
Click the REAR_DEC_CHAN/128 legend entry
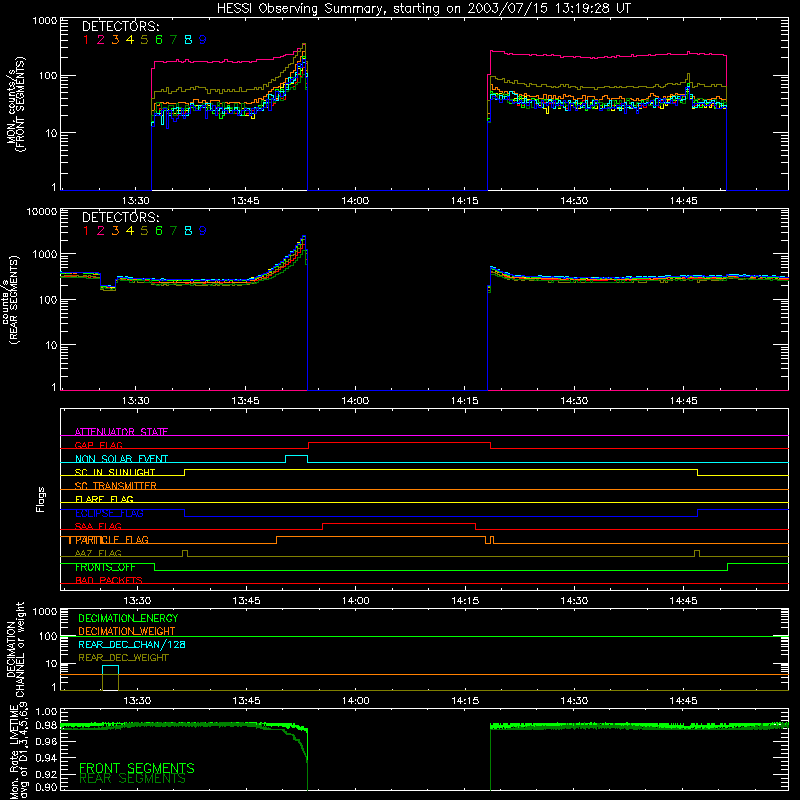tap(132, 645)
